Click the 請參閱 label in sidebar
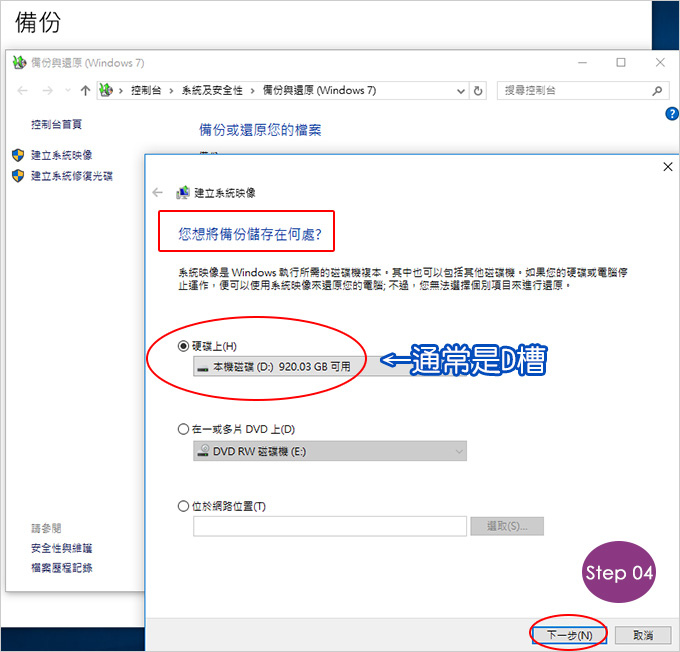This screenshot has height=652, width=680. pos(46,528)
